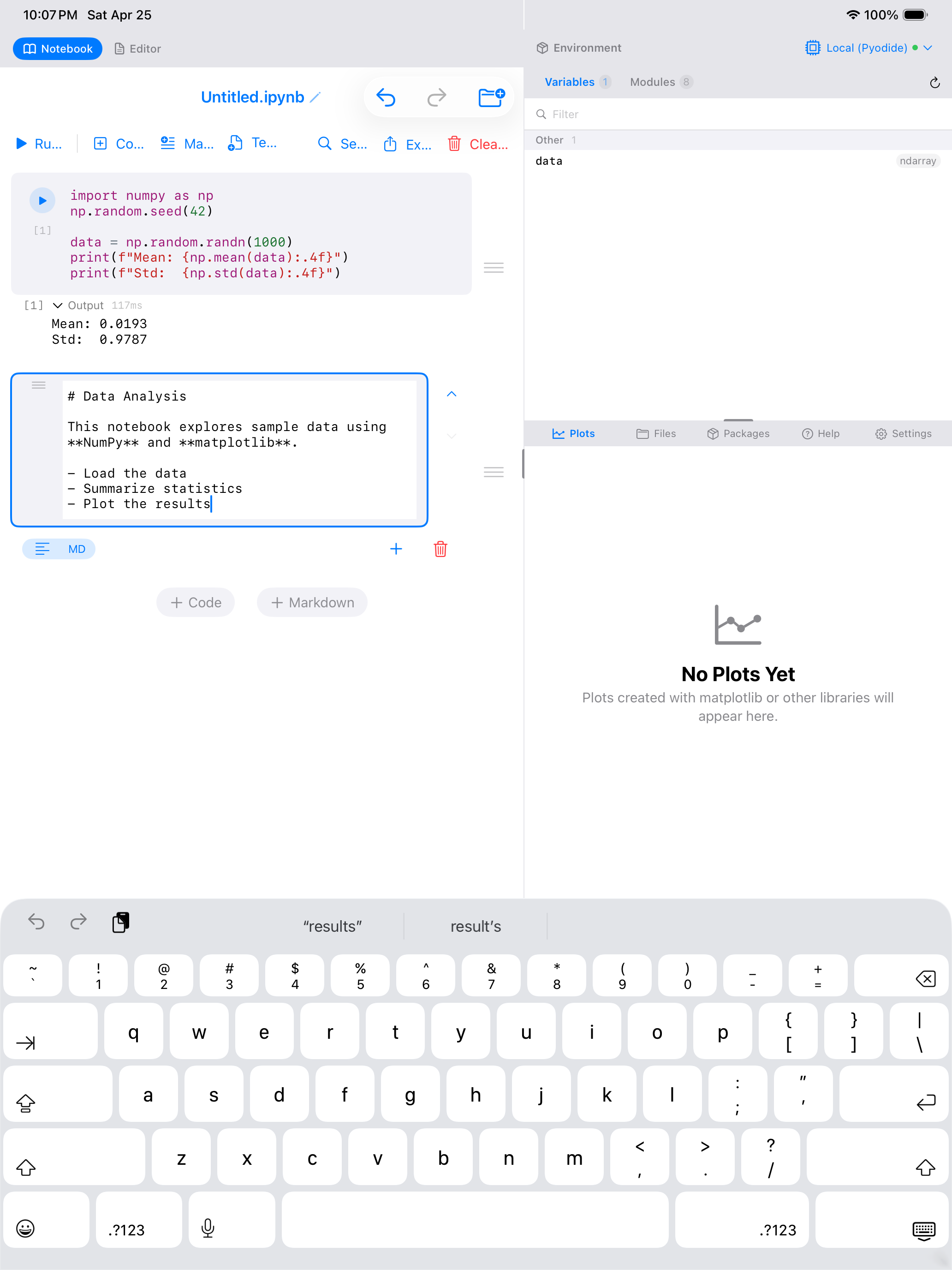Open the Te... templates toolbar button

pos(252,144)
